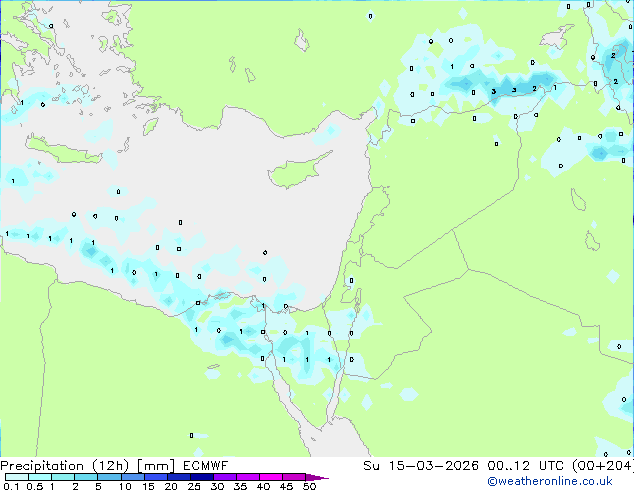Click the '10' legend value label
This screenshot has height=490, width=634.
125,486
